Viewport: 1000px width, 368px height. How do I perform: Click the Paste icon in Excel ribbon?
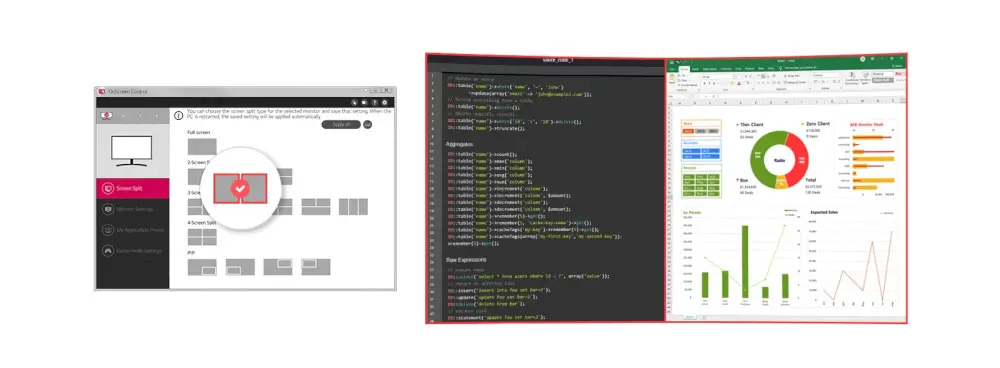pyautogui.click(x=672, y=79)
